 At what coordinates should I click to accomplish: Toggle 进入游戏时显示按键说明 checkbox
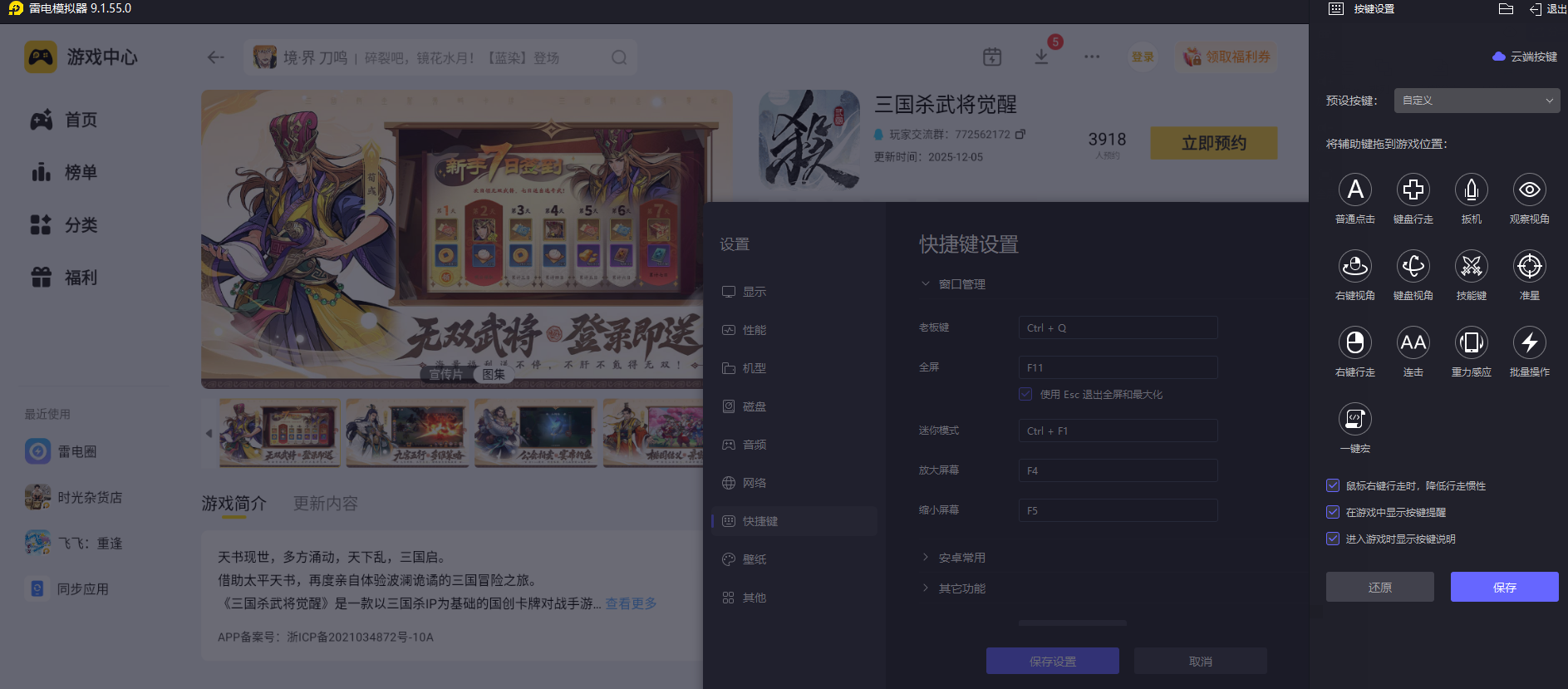click(1333, 539)
